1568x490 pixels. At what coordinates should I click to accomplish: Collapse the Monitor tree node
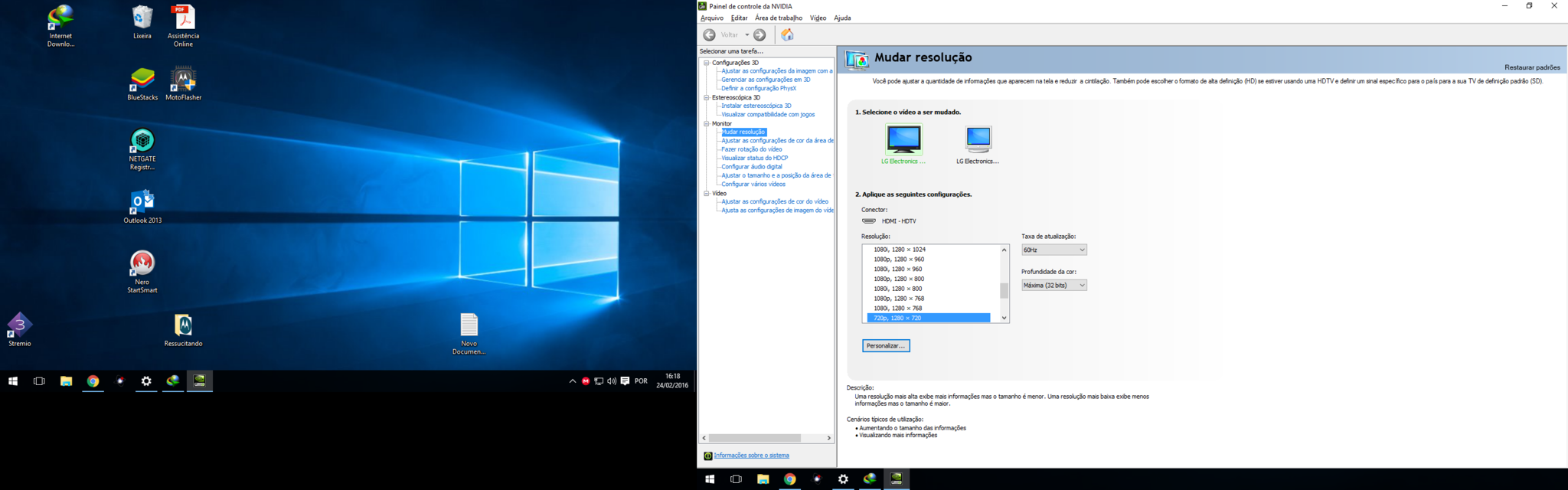tap(707, 123)
